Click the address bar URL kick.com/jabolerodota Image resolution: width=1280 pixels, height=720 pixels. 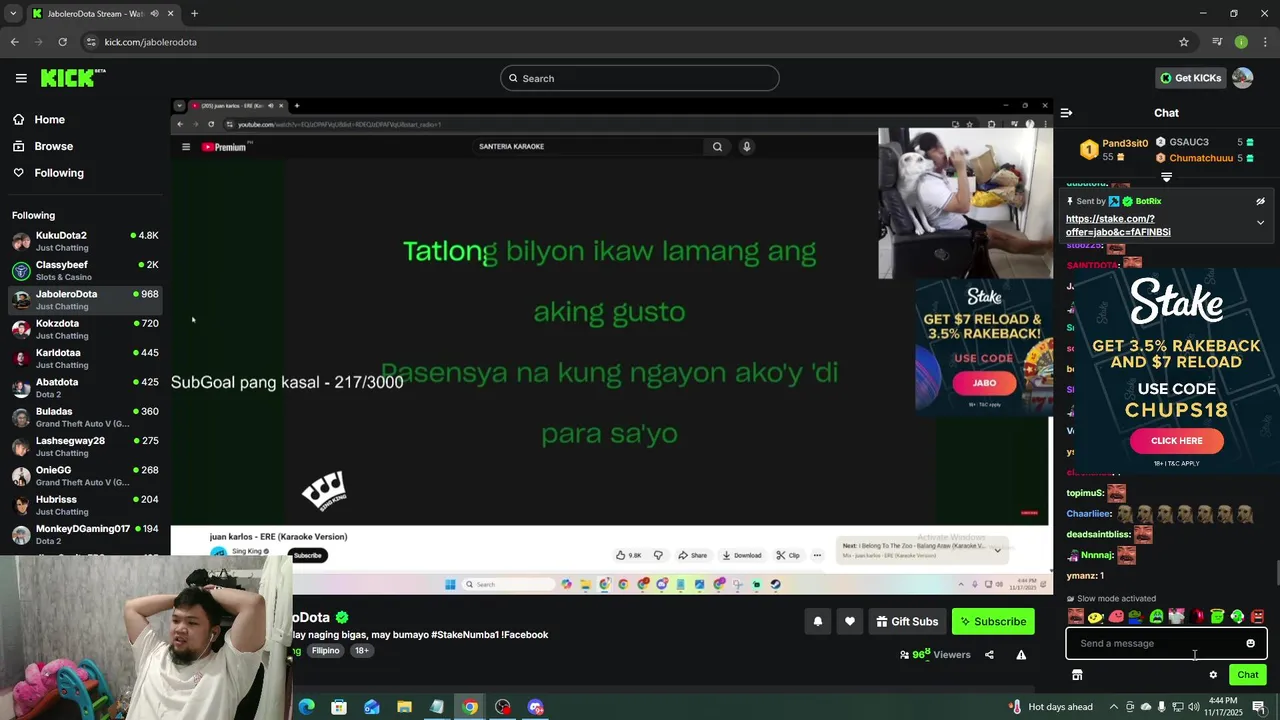151,42
